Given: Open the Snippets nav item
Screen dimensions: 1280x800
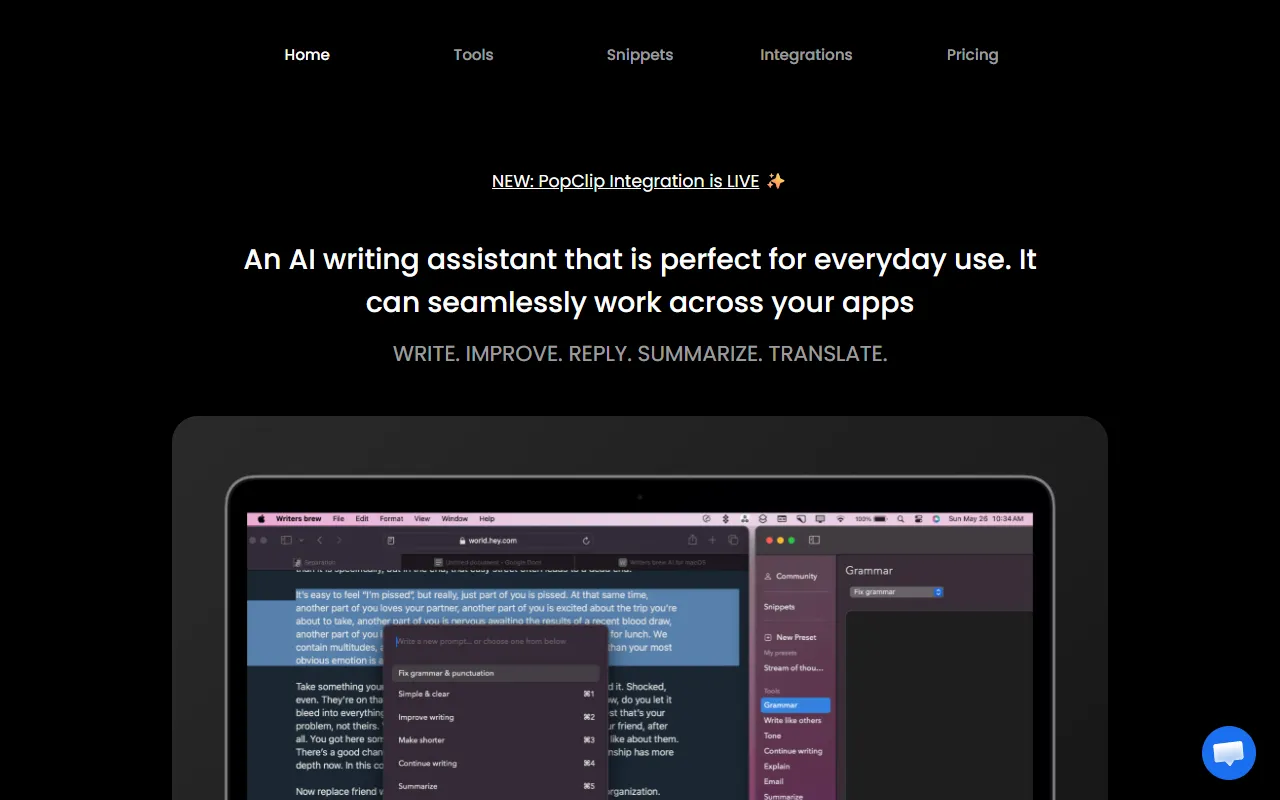Looking at the screenshot, I should pyautogui.click(x=640, y=55).
